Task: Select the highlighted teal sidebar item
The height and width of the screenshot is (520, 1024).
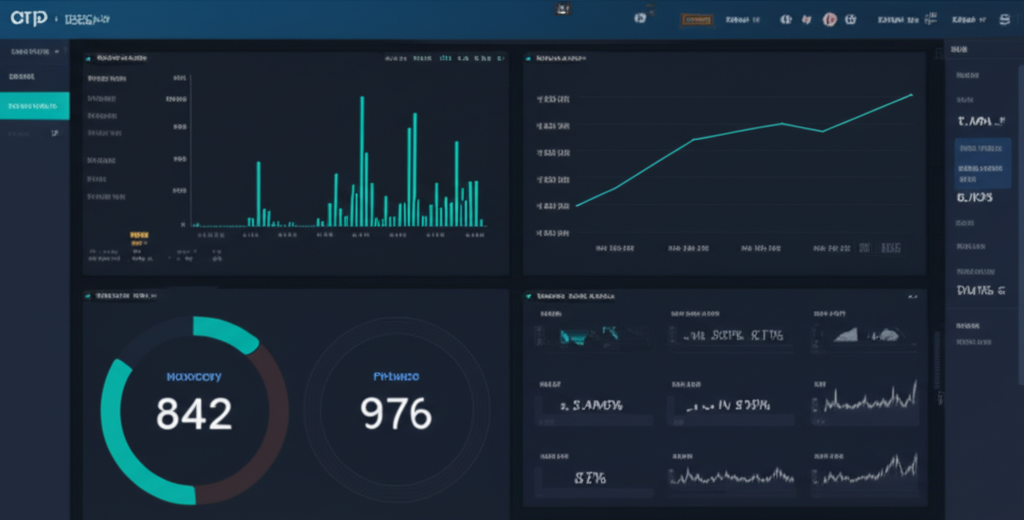Action: pyautogui.click(x=34, y=106)
